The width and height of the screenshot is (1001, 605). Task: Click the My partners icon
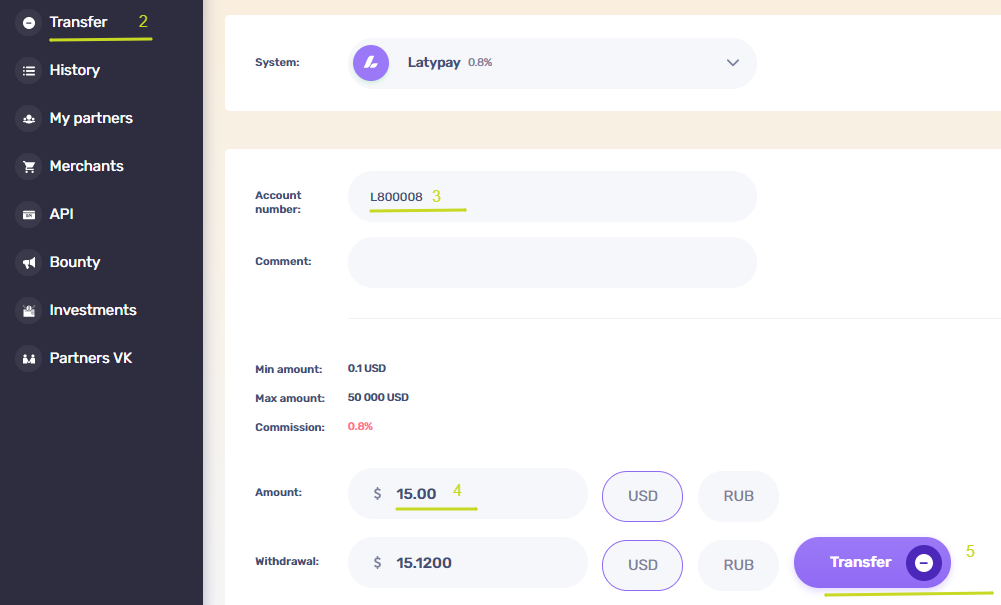pos(29,118)
